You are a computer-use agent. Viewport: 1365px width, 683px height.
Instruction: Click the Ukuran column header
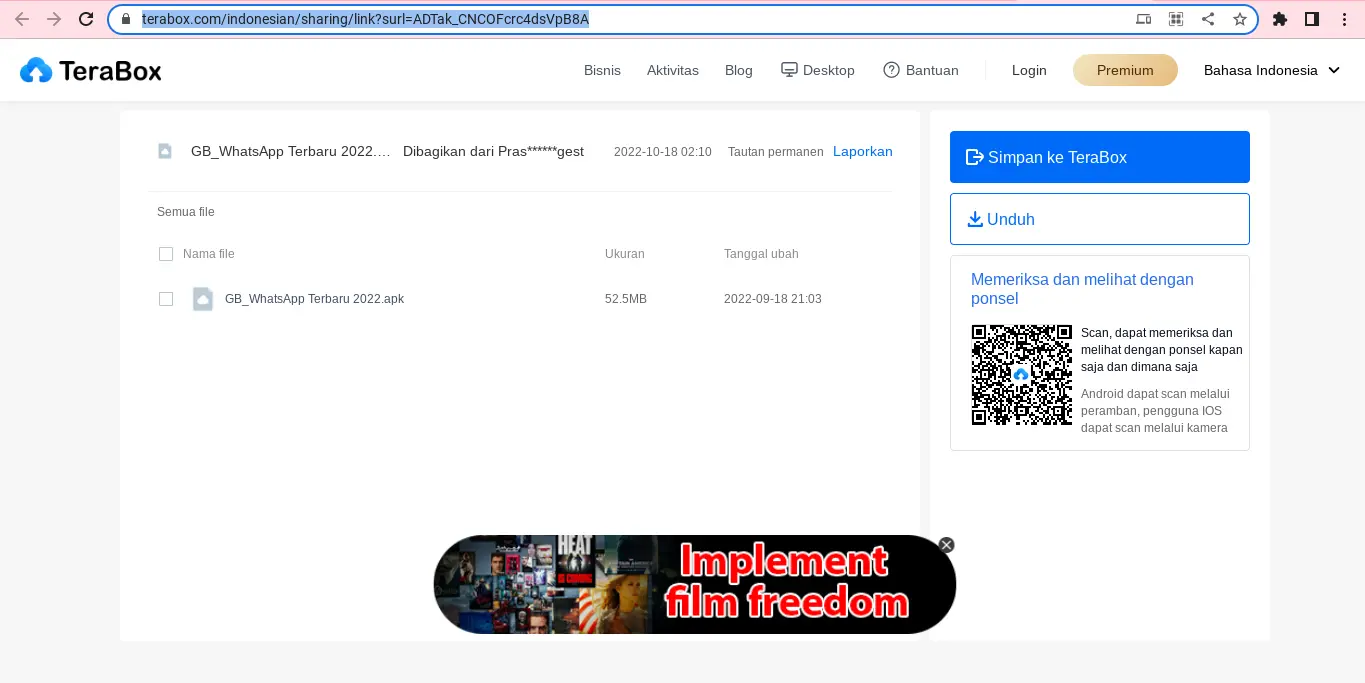[625, 254]
